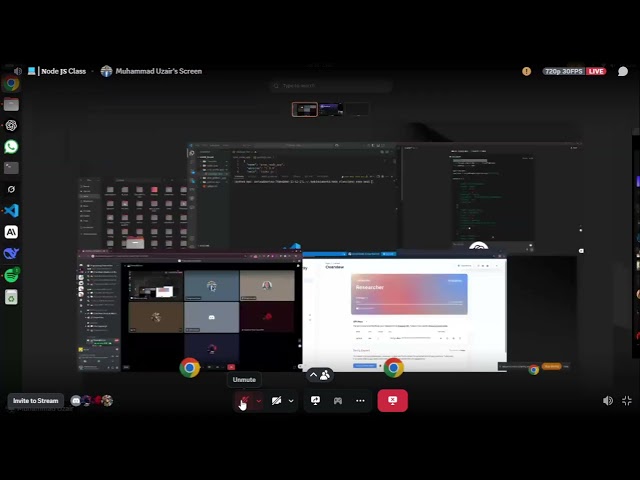
Task: Open the blue whale app in dock
Action: pyautogui.click(x=11, y=253)
